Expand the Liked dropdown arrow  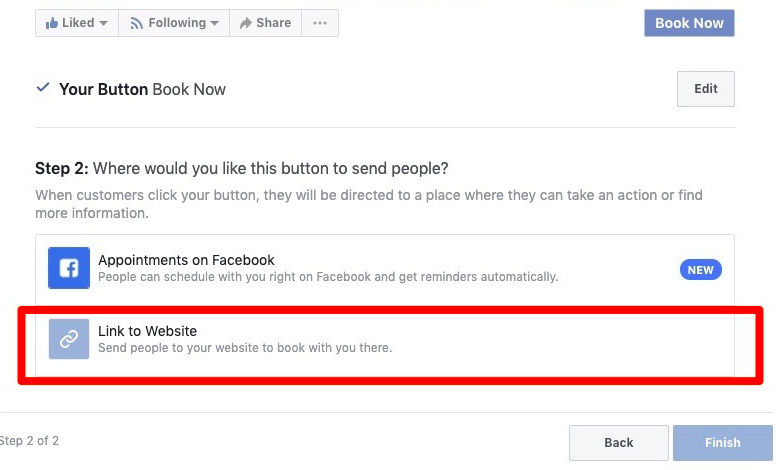click(103, 23)
